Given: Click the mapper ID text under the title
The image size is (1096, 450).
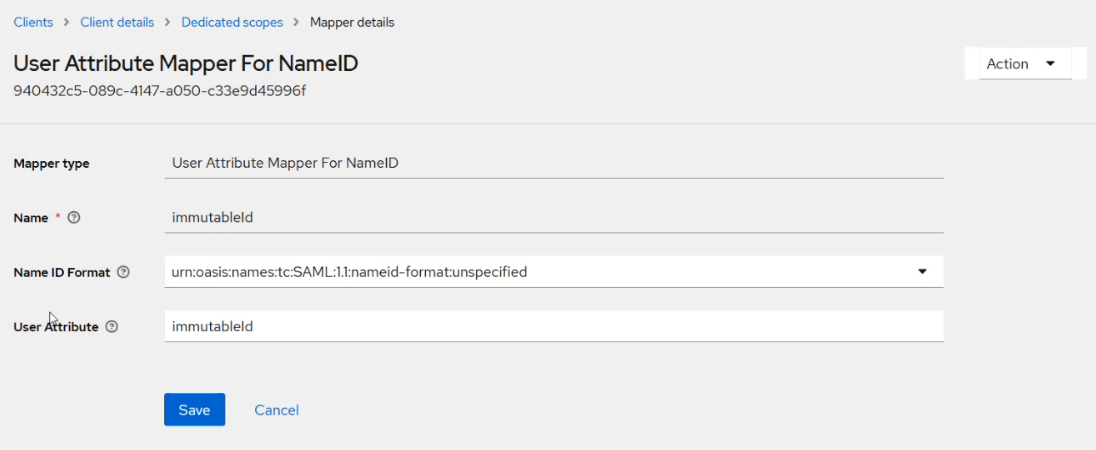Looking at the screenshot, I should 159,91.
